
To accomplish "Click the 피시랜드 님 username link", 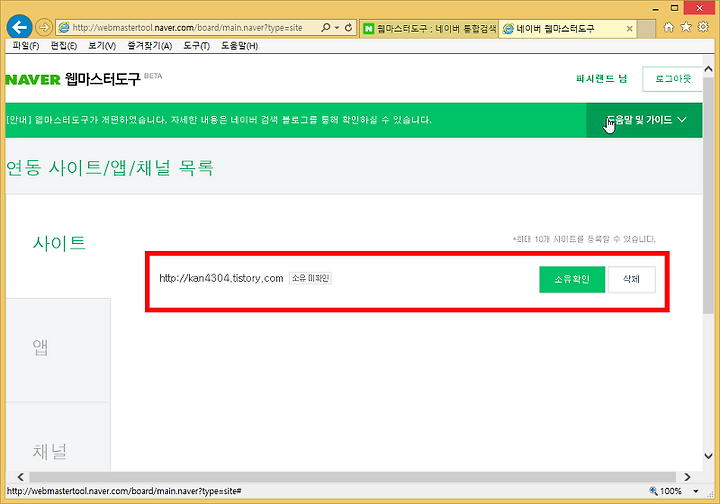I will 601,79.
